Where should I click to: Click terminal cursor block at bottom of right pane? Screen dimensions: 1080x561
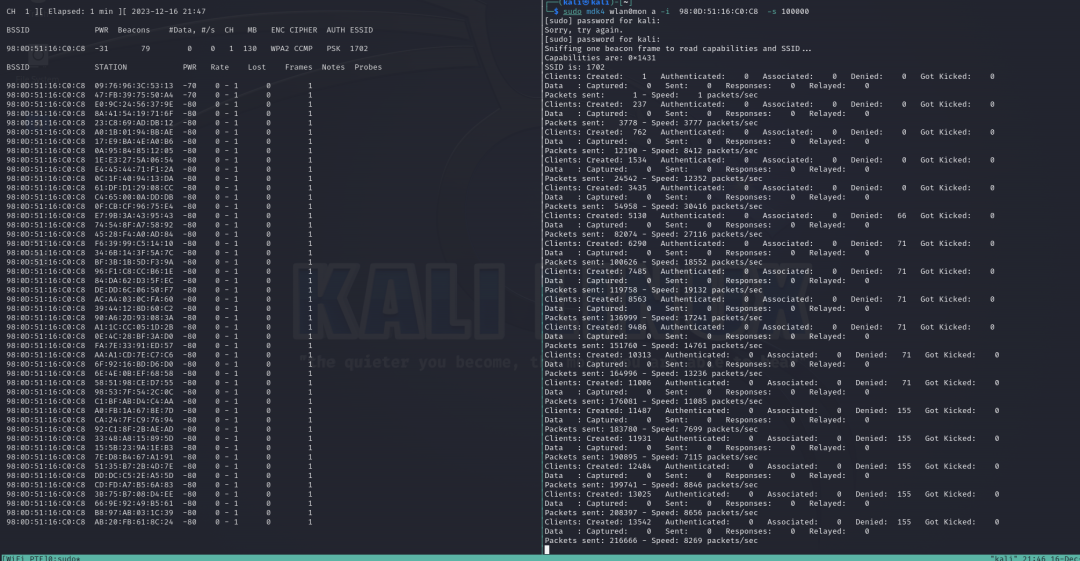pos(547,550)
